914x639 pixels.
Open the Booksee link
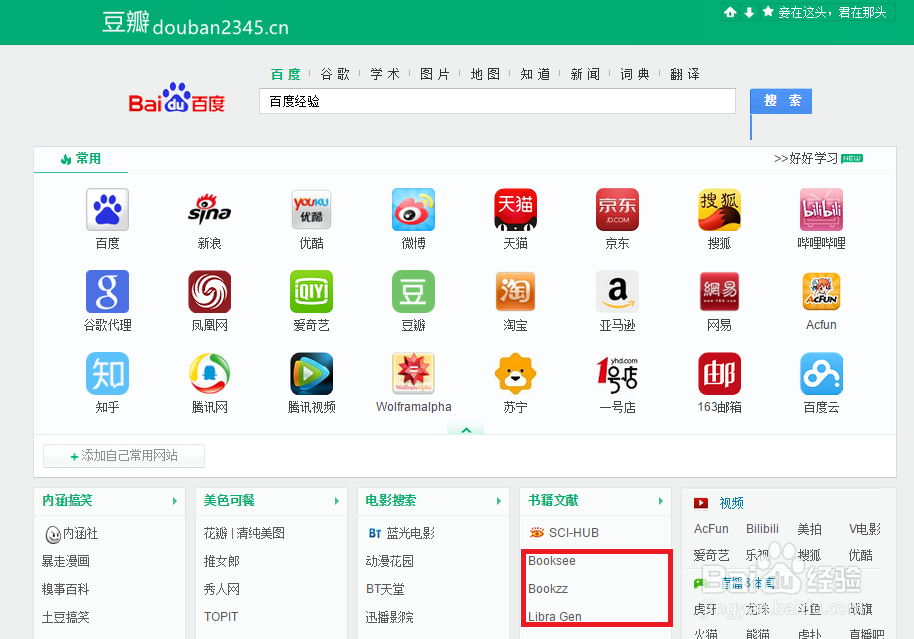pyautogui.click(x=552, y=560)
